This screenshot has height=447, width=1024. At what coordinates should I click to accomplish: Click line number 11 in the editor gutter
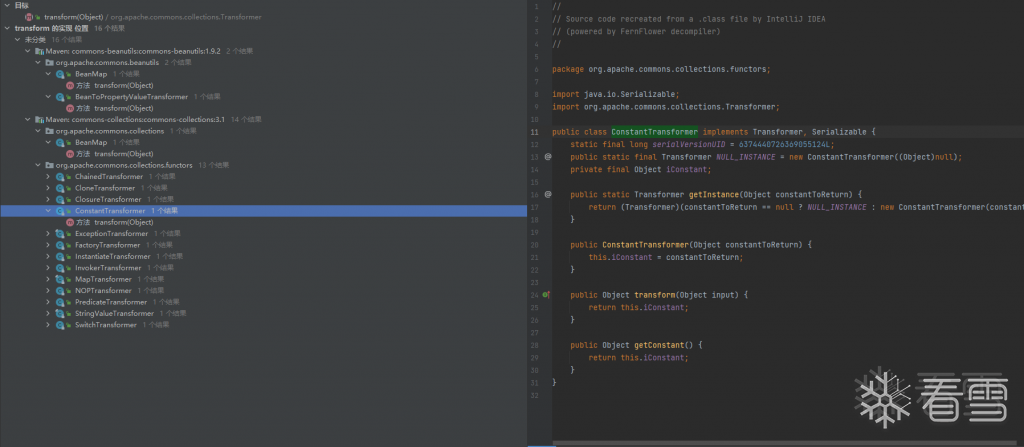tap(534, 131)
